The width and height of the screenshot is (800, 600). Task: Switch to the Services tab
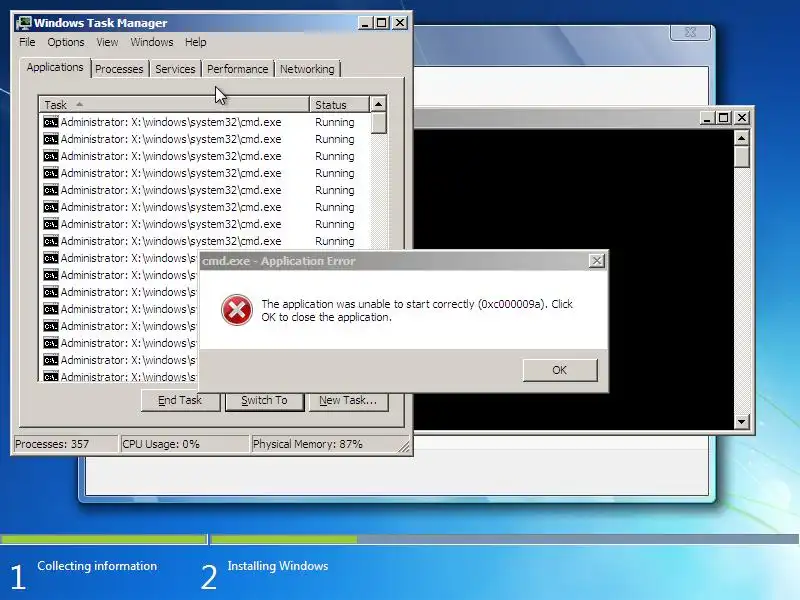pos(175,69)
